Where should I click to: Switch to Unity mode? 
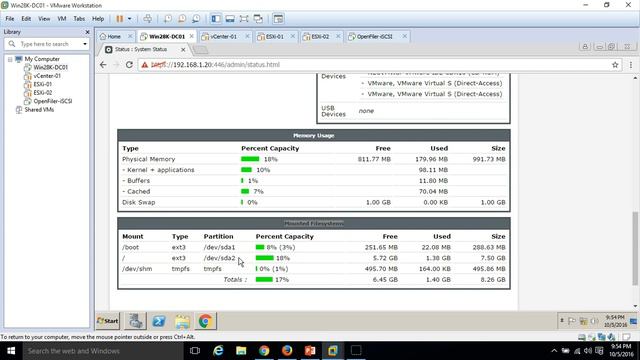click(258, 19)
